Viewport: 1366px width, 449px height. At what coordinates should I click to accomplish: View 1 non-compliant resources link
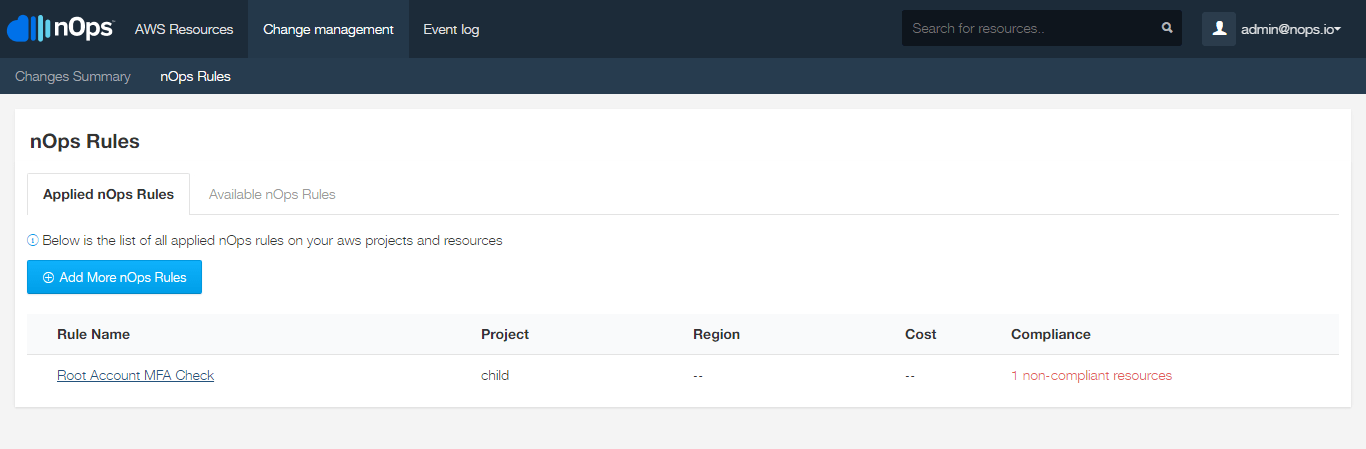1091,376
